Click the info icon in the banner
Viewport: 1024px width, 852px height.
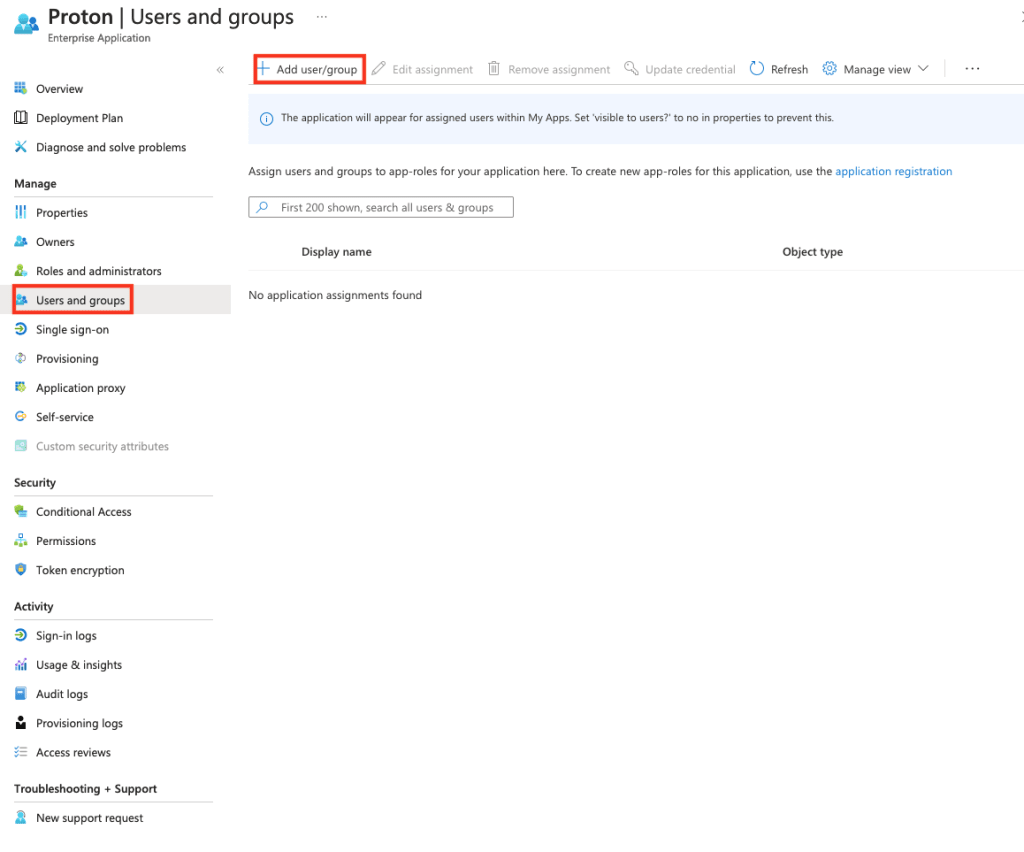coord(266,119)
